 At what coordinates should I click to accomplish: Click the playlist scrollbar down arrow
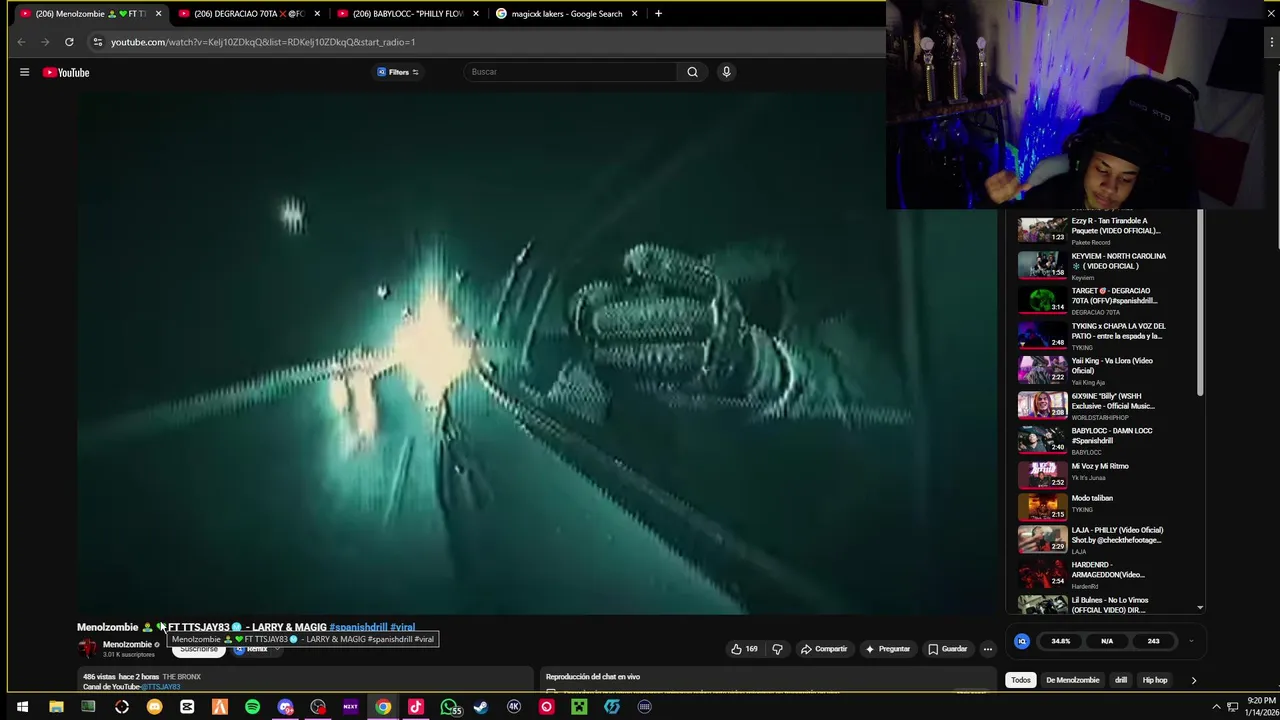(1200, 607)
